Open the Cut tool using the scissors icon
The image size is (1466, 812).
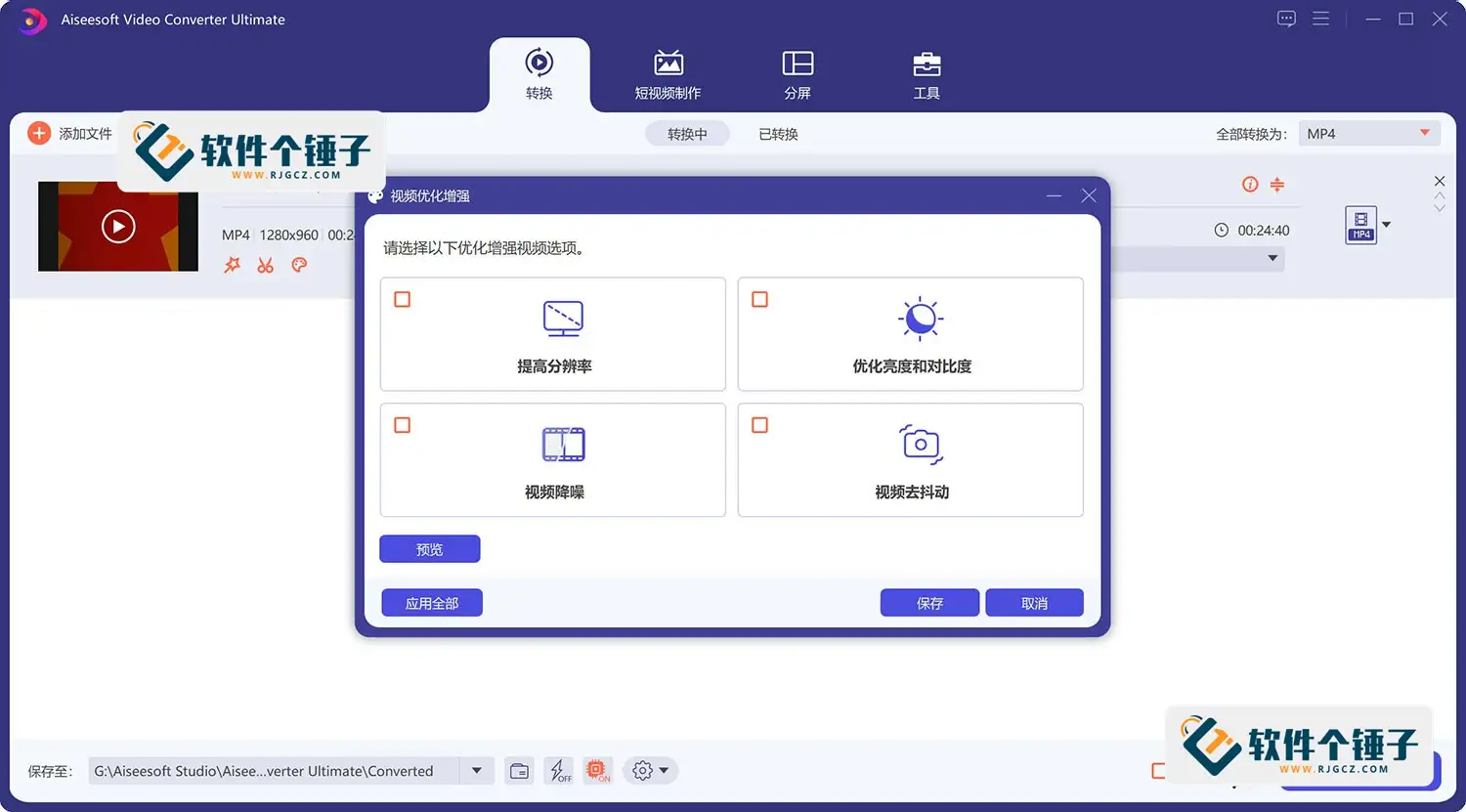click(265, 265)
